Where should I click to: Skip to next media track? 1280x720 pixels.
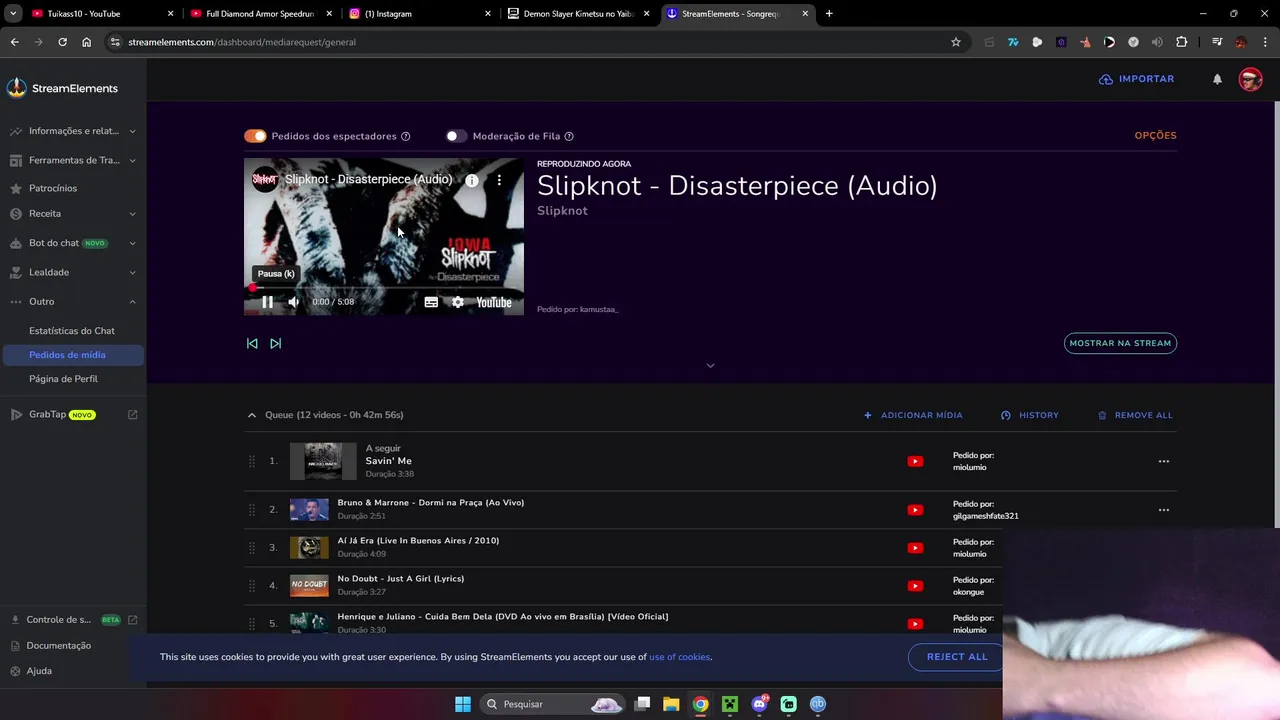click(276, 343)
